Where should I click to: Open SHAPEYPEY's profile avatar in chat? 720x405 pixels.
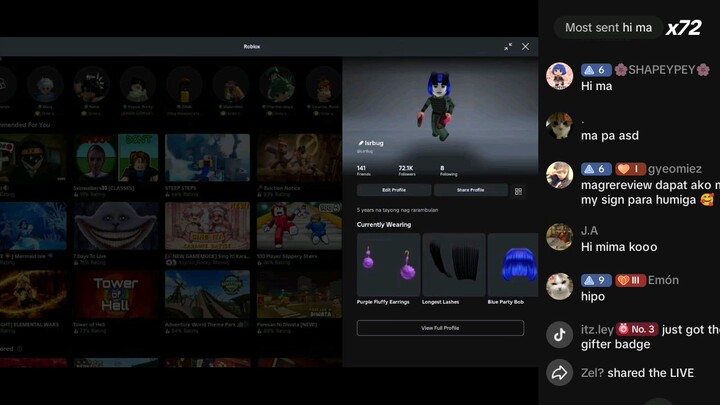(x=560, y=77)
